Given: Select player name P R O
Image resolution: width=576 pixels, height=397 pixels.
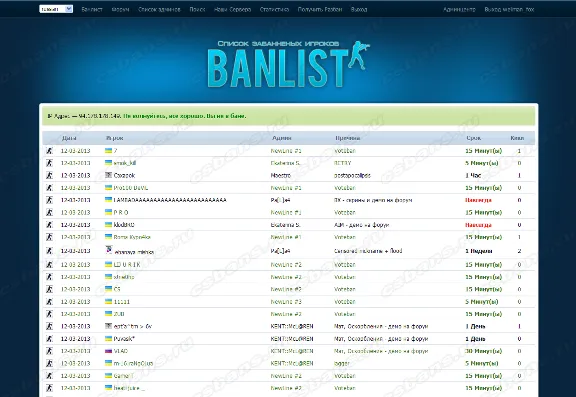Looking at the screenshot, I should coord(121,212).
